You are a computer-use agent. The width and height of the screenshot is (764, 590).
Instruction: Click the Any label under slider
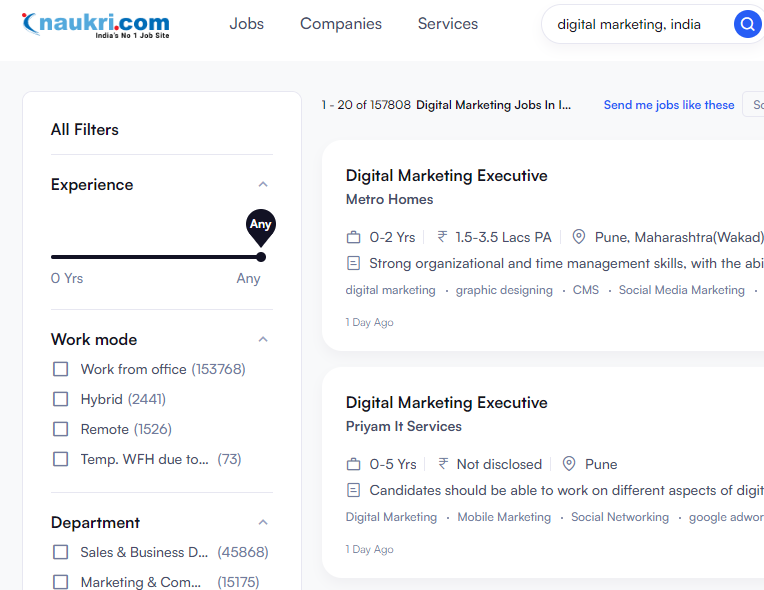pos(248,279)
